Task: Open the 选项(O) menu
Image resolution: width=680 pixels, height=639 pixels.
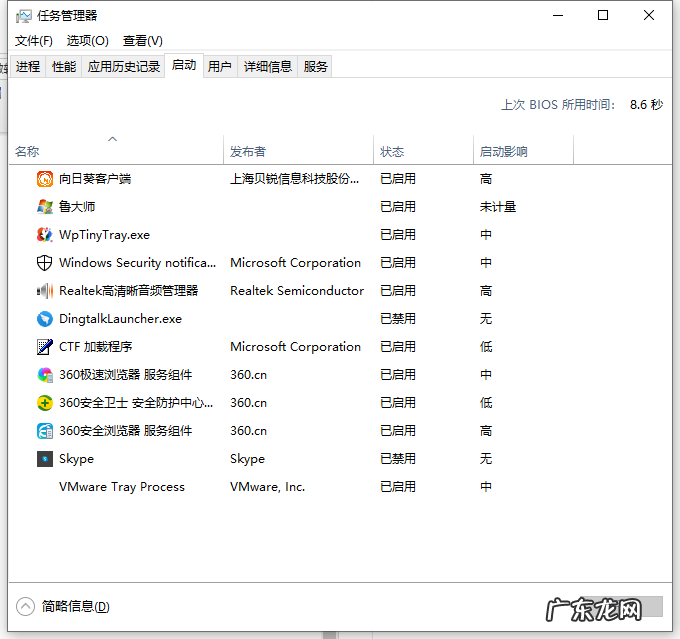Action: (x=88, y=41)
